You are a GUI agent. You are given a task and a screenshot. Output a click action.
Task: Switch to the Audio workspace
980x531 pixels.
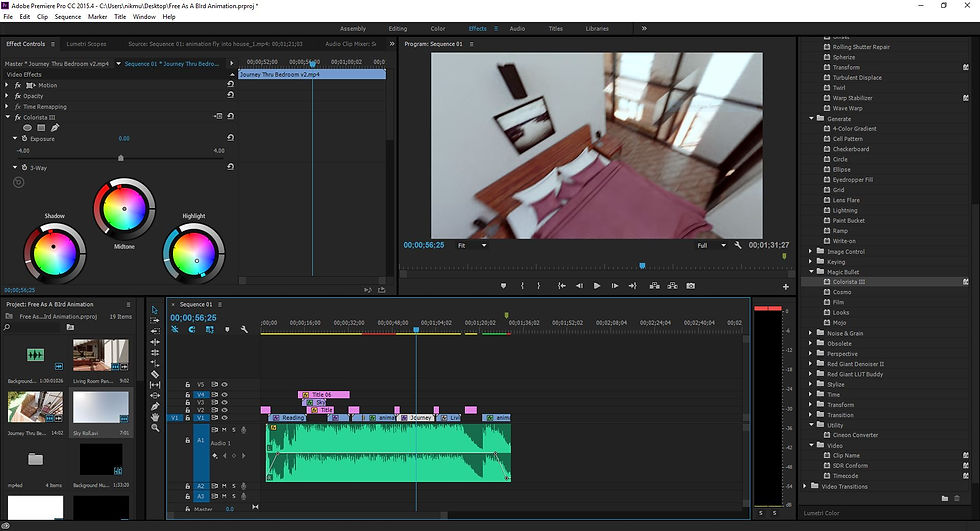coord(517,28)
